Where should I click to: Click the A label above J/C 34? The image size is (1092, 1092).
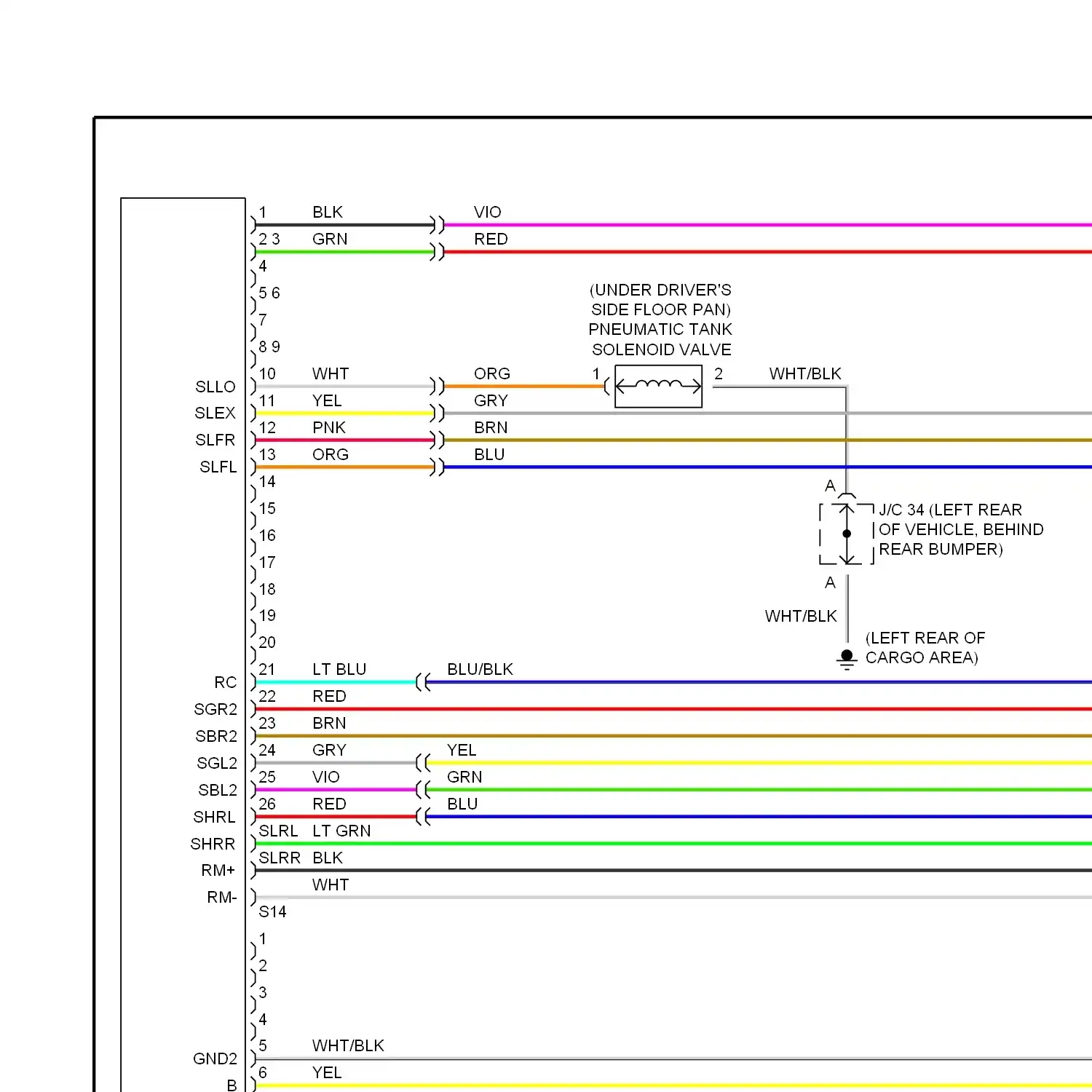click(x=830, y=486)
